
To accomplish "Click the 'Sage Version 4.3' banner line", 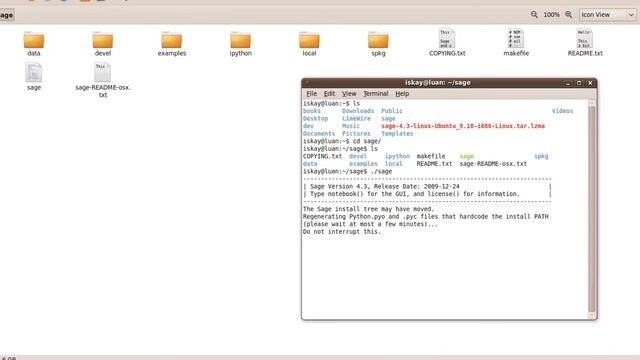I will click(x=384, y=187).
